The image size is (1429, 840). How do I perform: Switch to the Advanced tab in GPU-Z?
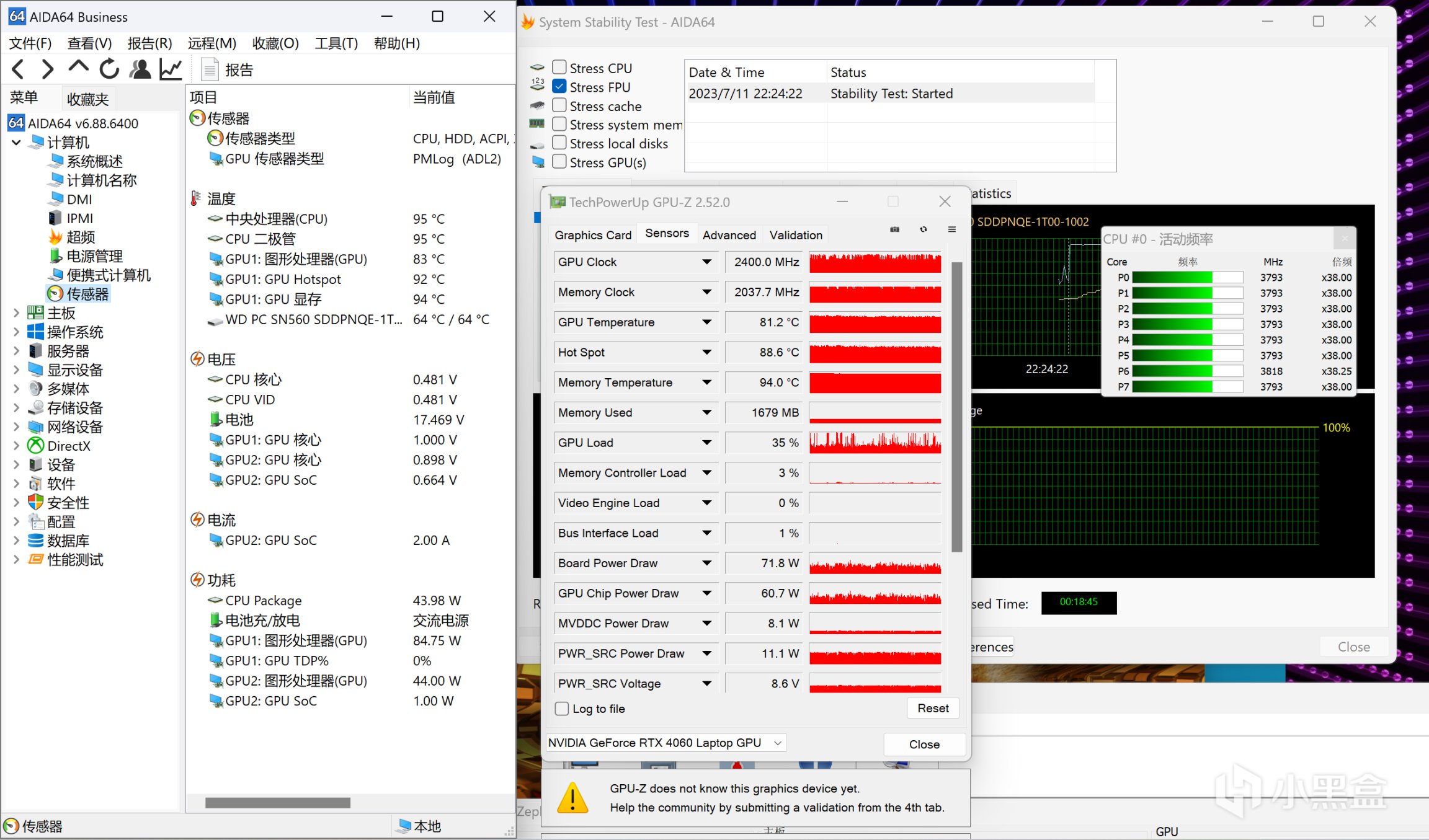[x=729, y=235]
